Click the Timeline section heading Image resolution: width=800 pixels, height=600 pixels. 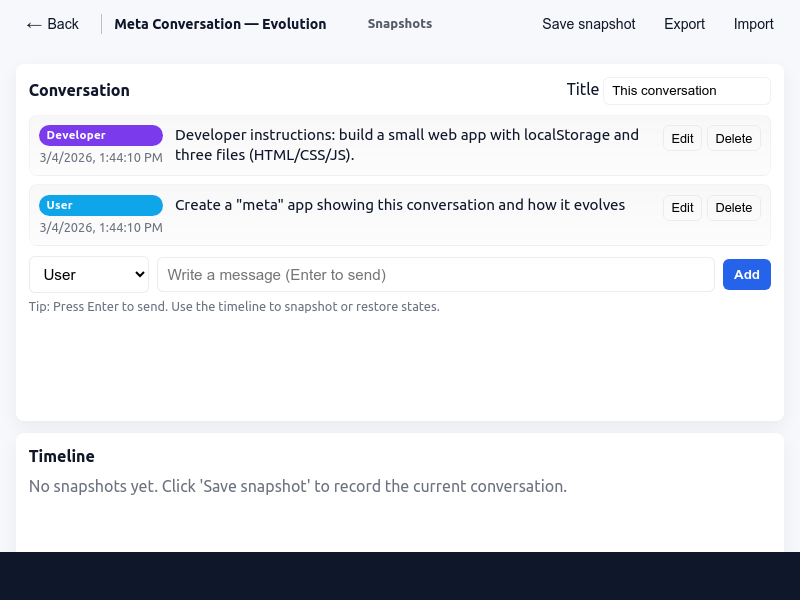(x=61, y=456)
